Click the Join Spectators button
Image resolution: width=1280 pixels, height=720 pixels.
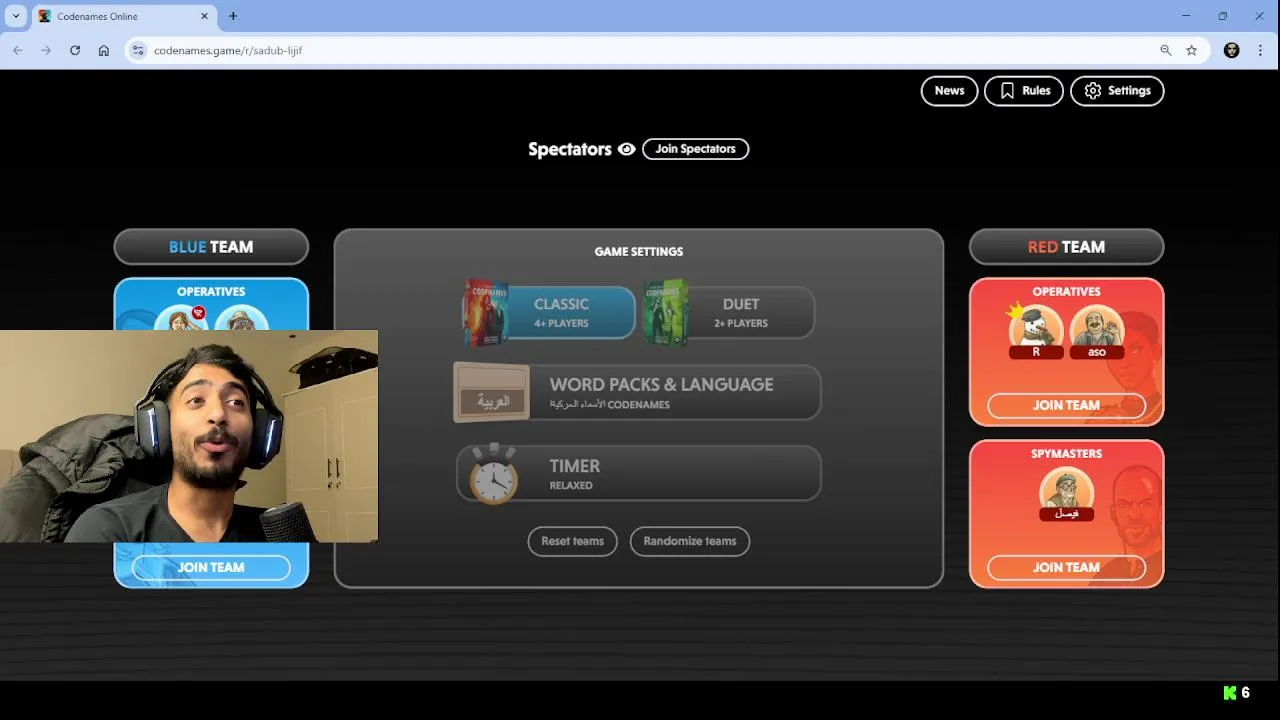695,149
